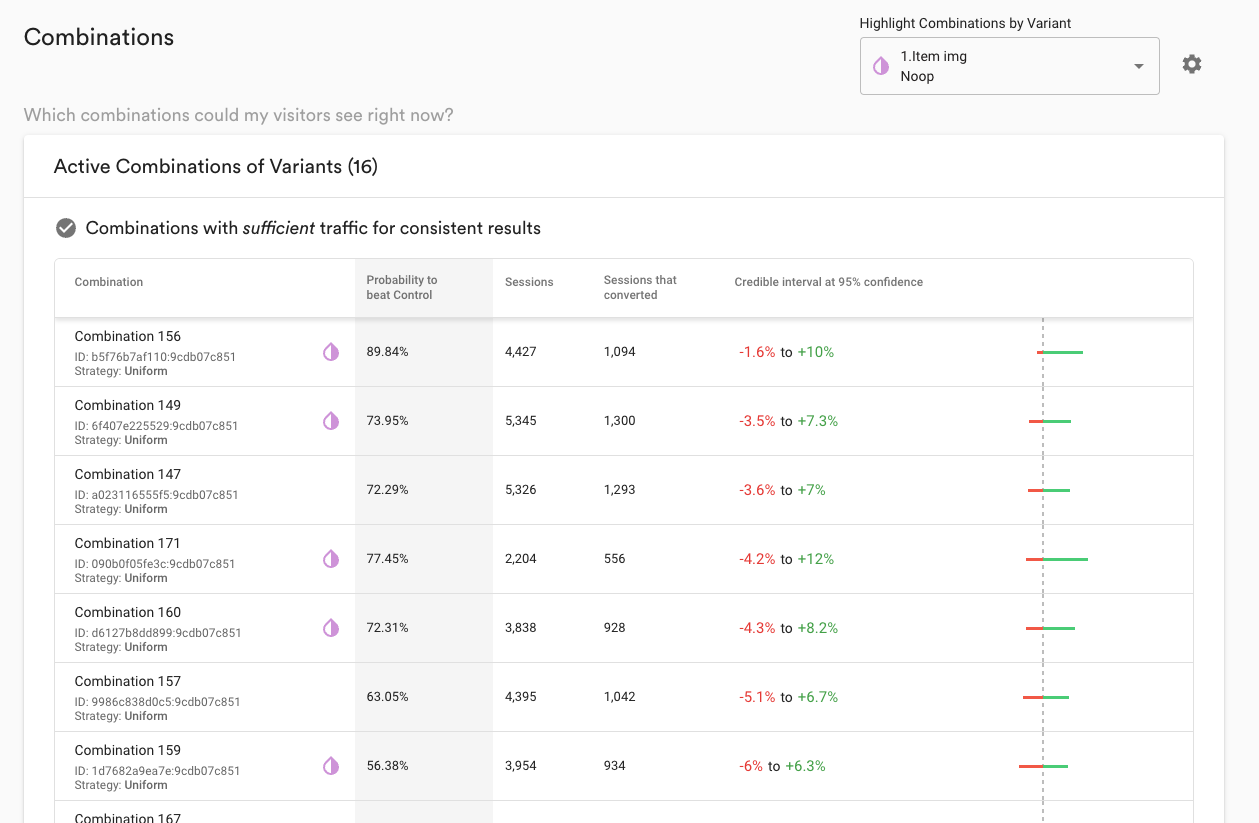The image size is (1259, 823).
Task: Click probability value 77.45%
Action: [x=388, y=559]
